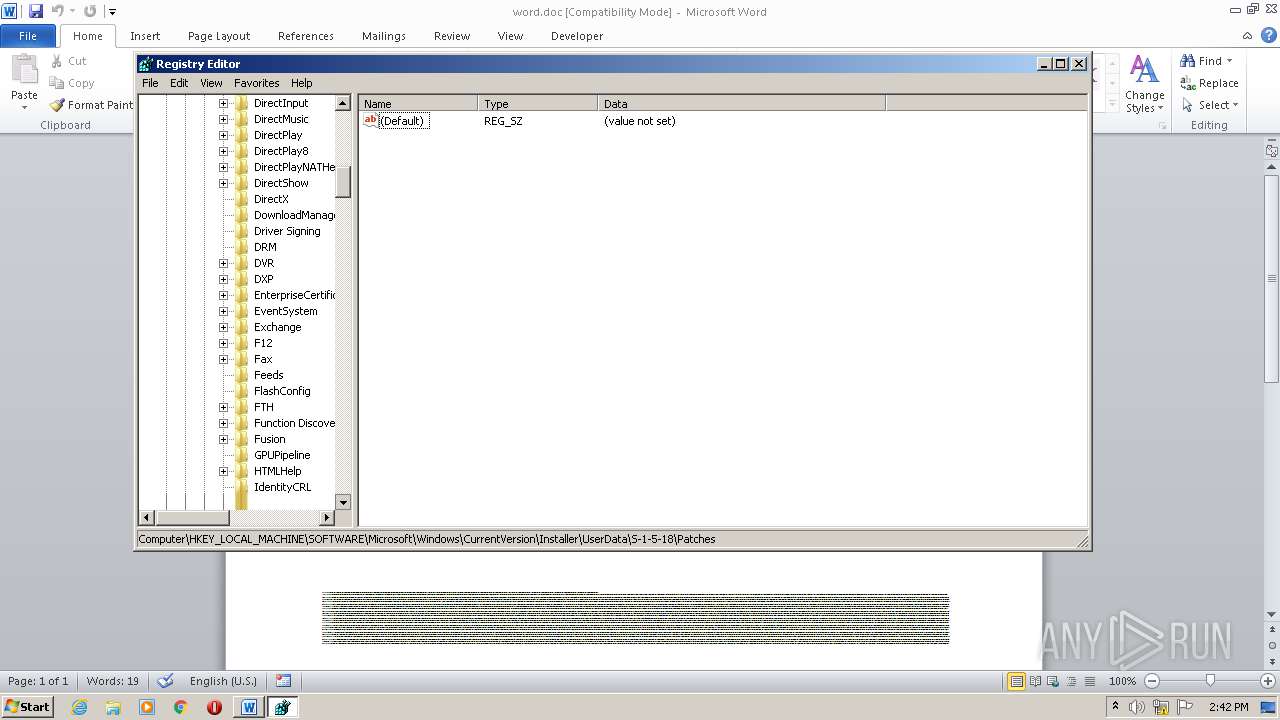This screenshot has height=720, width=1280.
Task: Minimize the ribbon with caret icon
Action: (x=1248, y=35)
